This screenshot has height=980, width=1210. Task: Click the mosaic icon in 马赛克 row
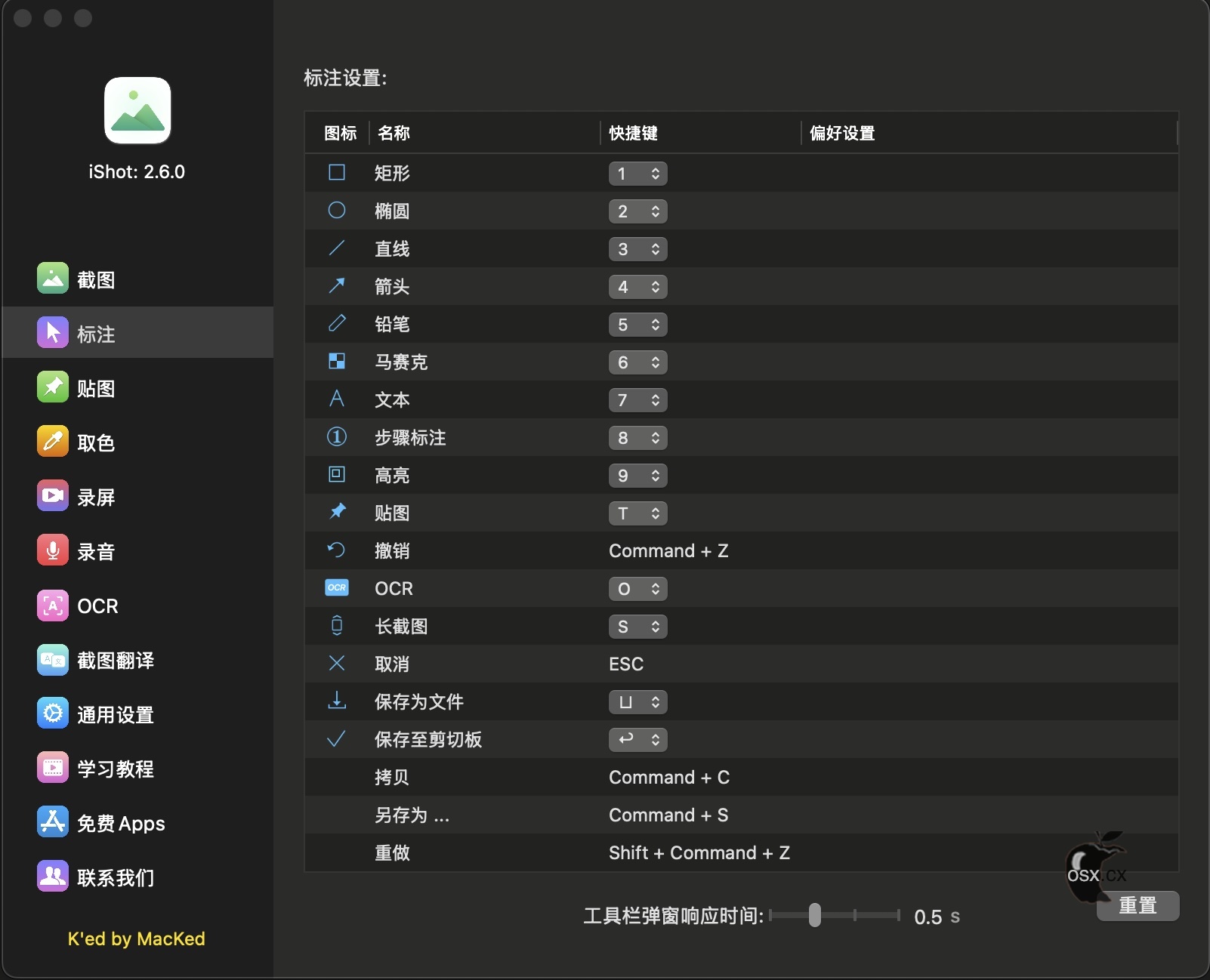click(337, 362)
